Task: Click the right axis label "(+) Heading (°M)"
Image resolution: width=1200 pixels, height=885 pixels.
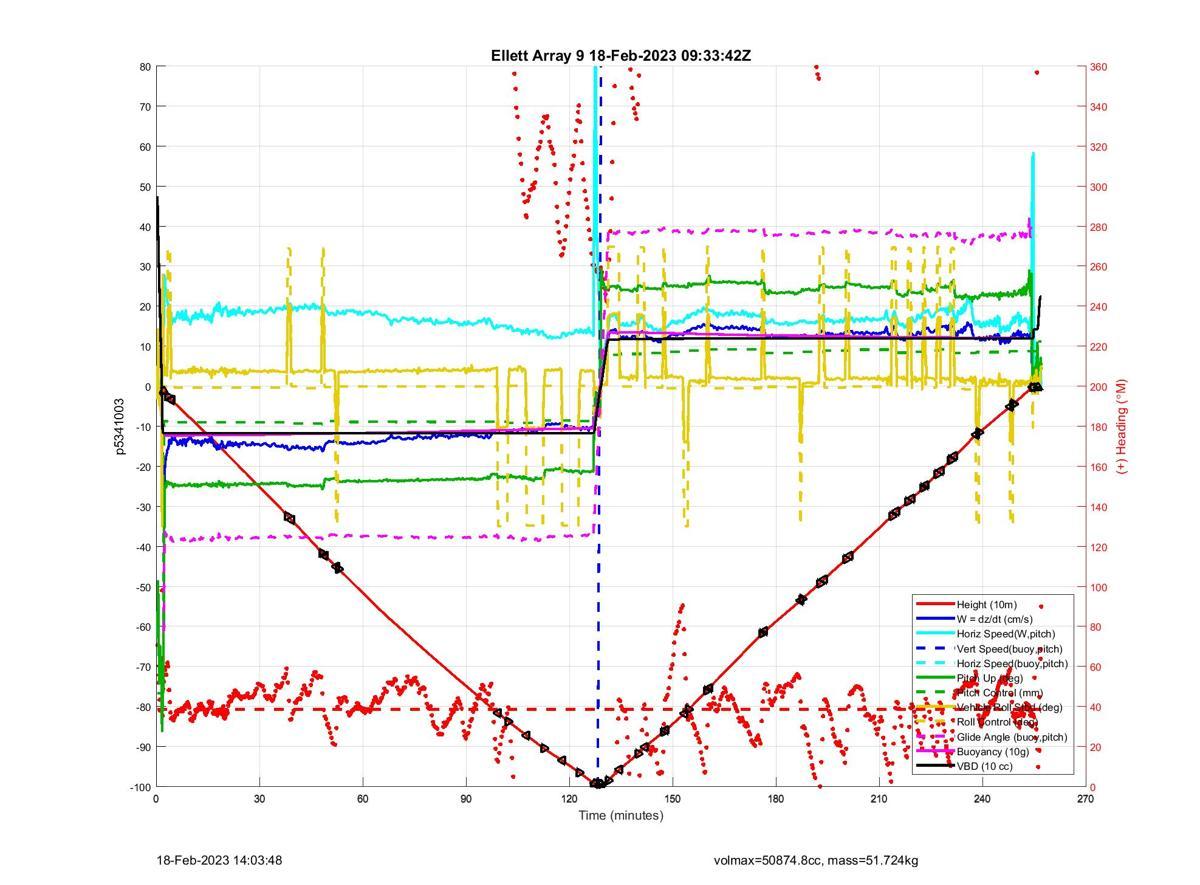Action: [x=1121, y=426]
